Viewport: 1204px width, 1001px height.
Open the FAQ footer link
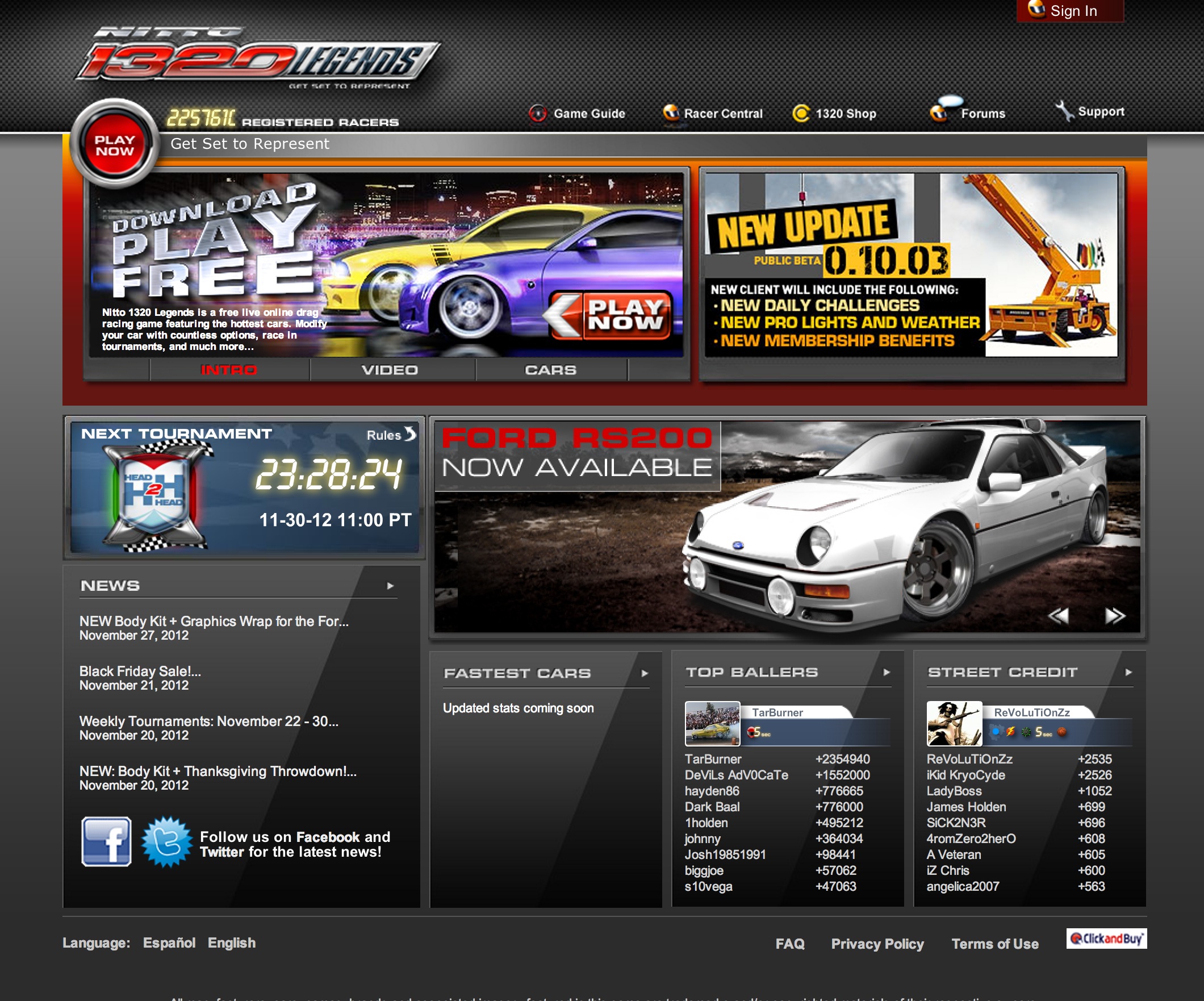point(790,944)
